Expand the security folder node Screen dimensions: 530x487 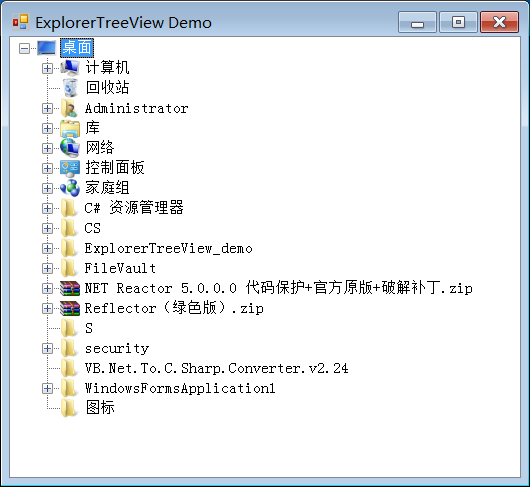[47, 348]
